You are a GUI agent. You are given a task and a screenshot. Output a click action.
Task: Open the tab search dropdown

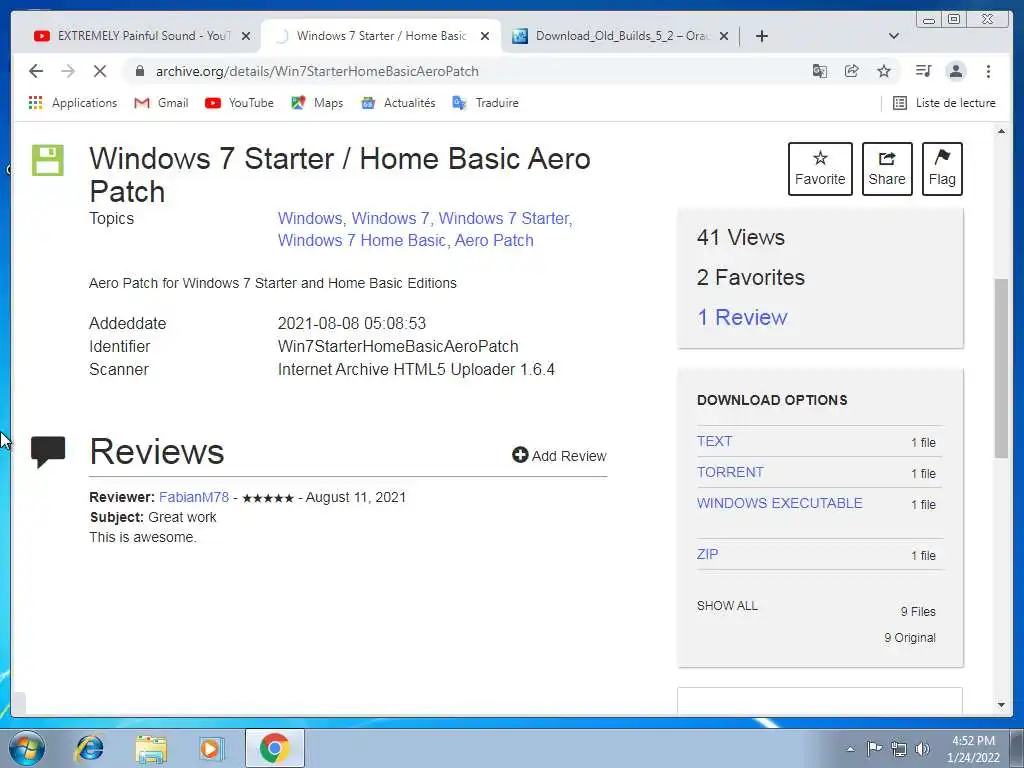pyautogui.click(x=894, y=36)
